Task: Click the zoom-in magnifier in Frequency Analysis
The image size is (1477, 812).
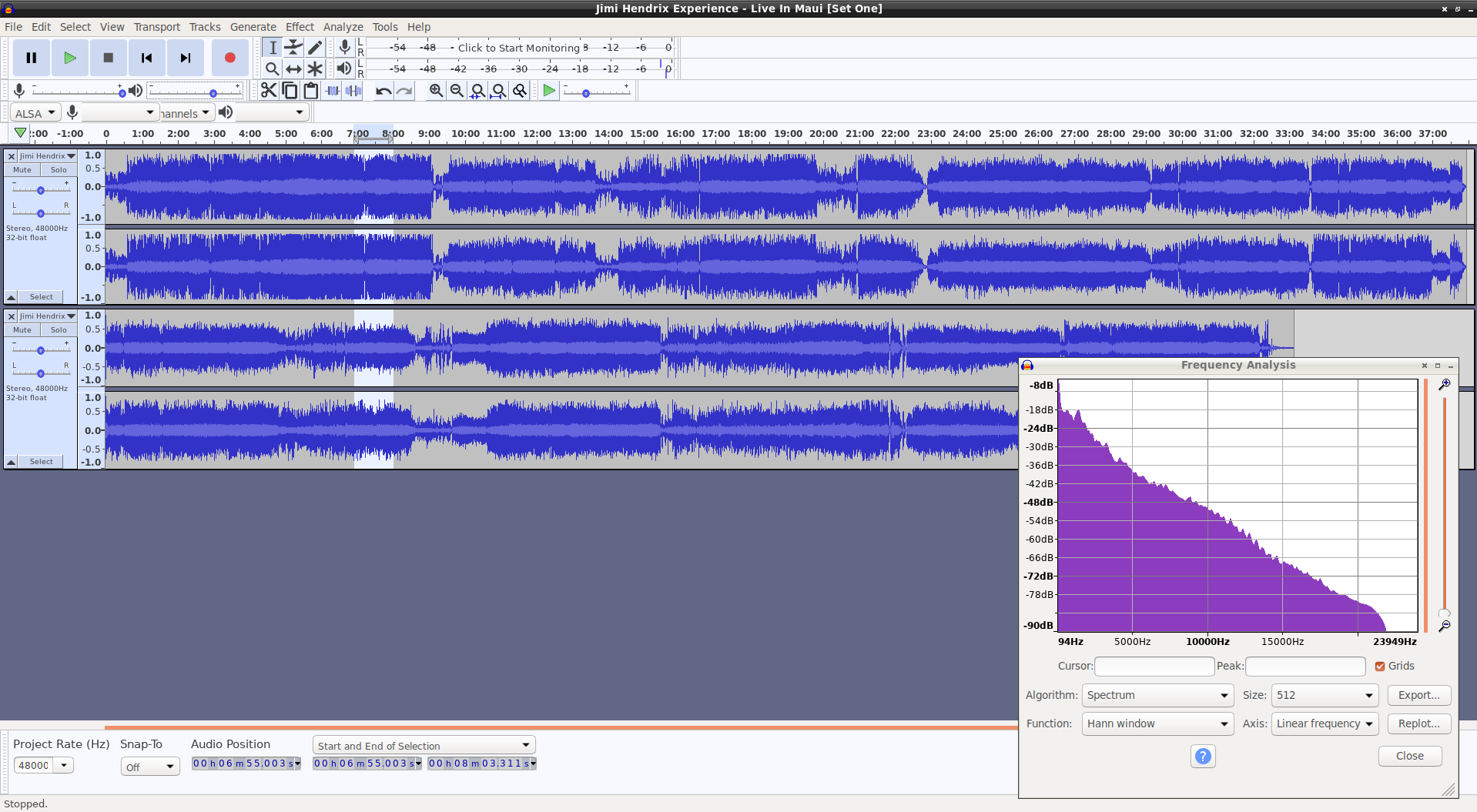Action: tap(1445, 384)
